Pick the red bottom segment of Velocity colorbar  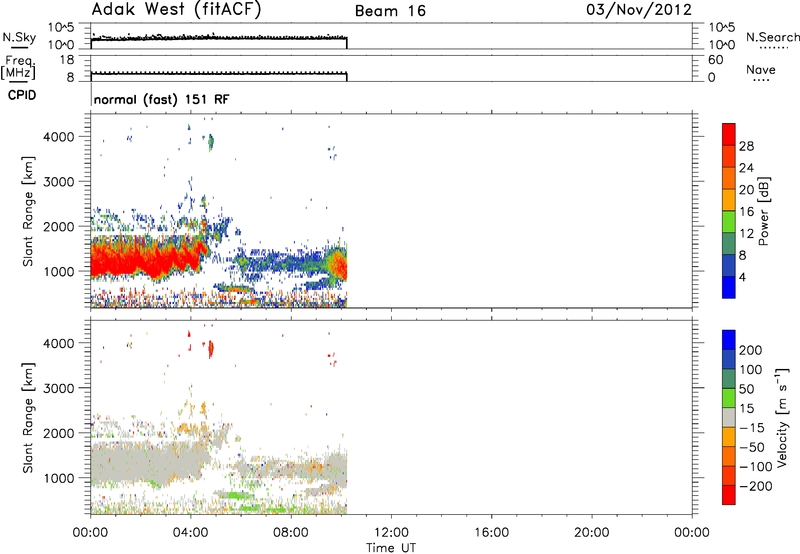[729, 495]
